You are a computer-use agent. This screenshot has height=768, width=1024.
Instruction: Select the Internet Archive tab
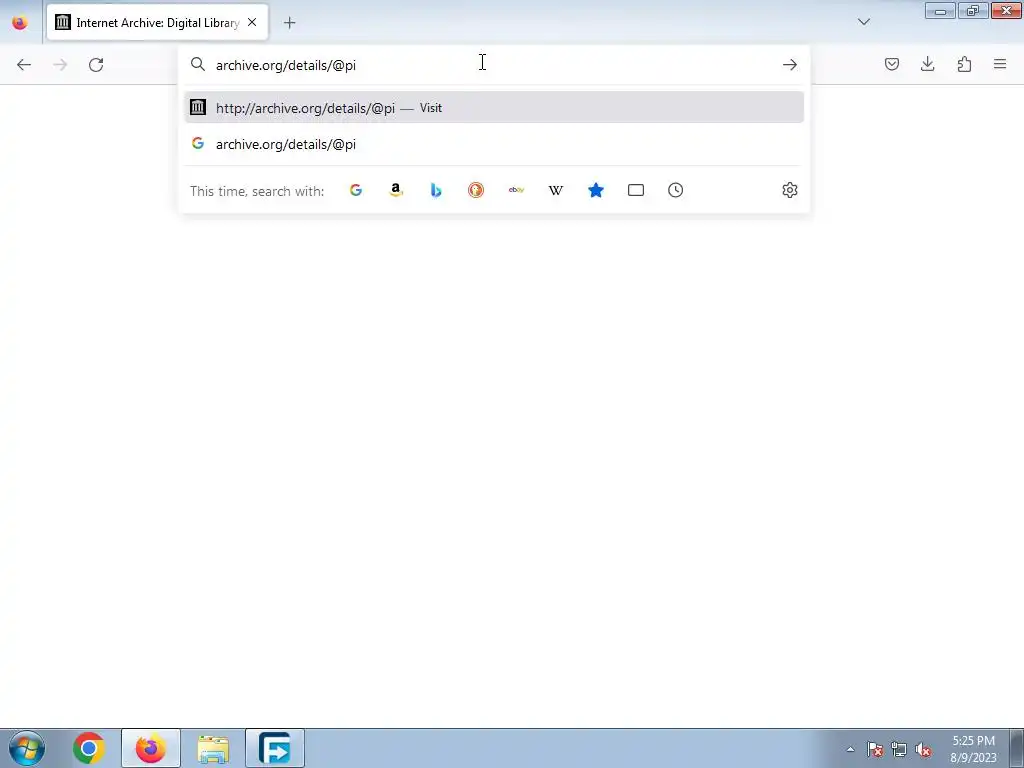click(x=157, y=22)
